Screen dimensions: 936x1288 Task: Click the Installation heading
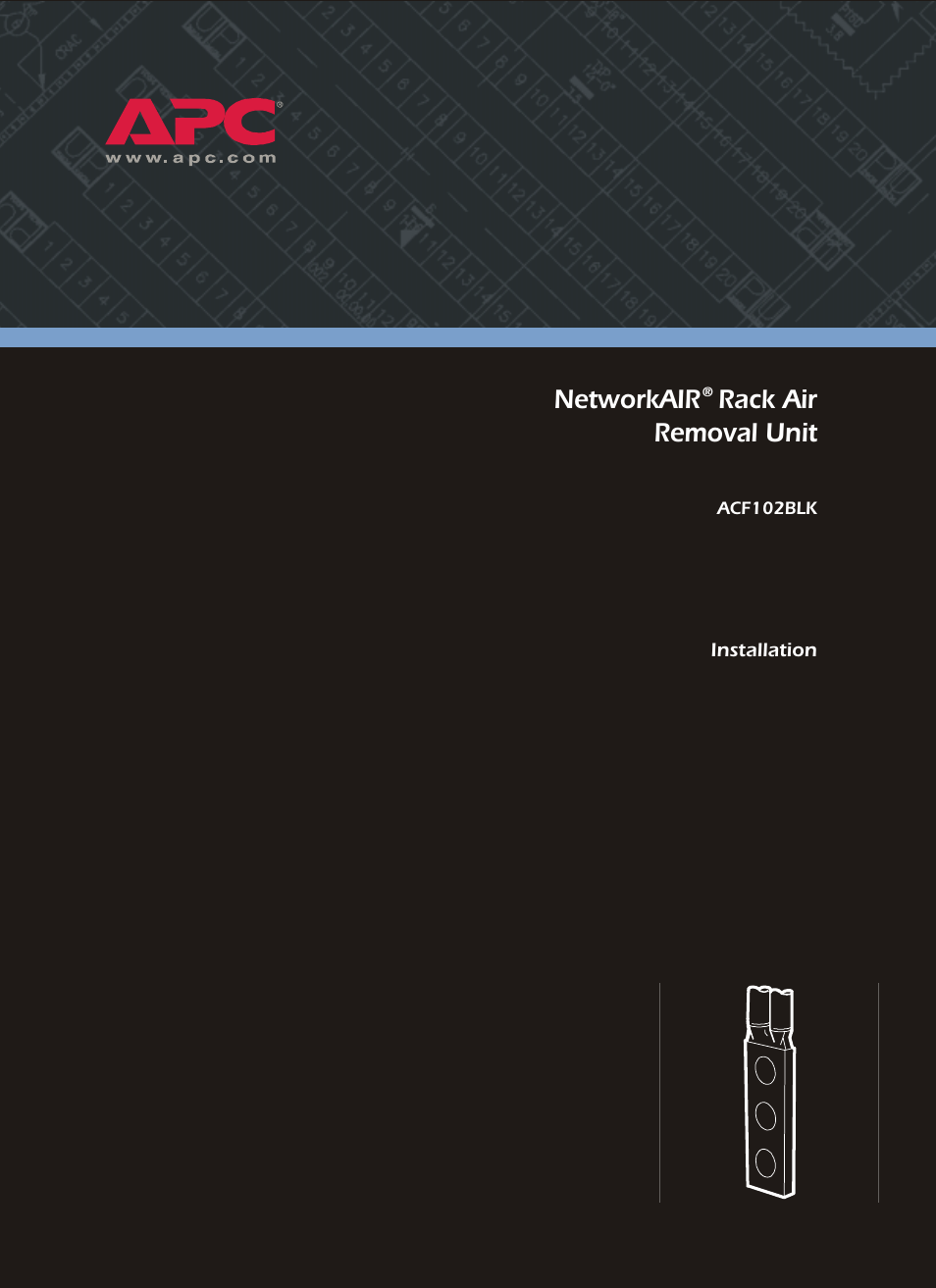[763, 649]
